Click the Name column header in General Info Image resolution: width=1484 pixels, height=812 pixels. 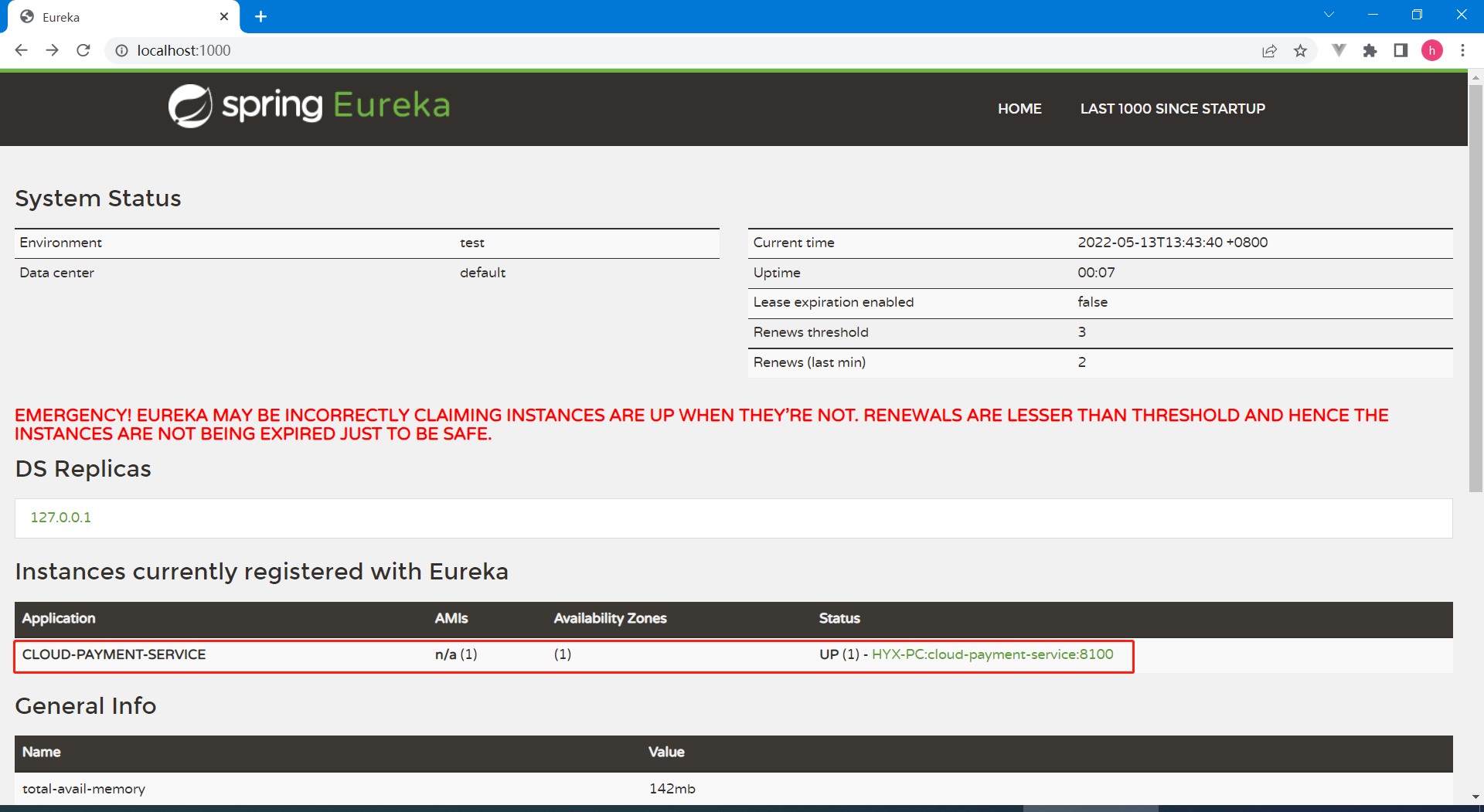tap(41, 752)
